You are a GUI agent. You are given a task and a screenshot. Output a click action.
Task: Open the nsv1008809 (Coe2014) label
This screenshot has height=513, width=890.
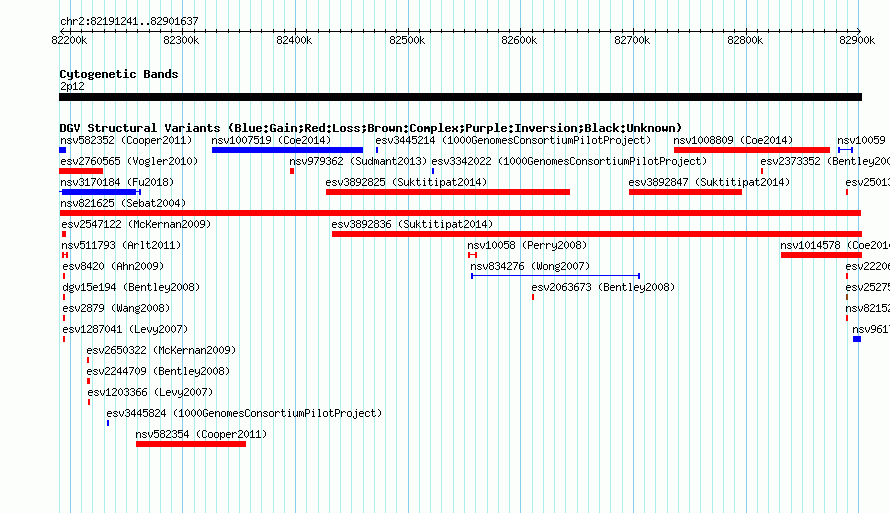(x=733, y=140)
